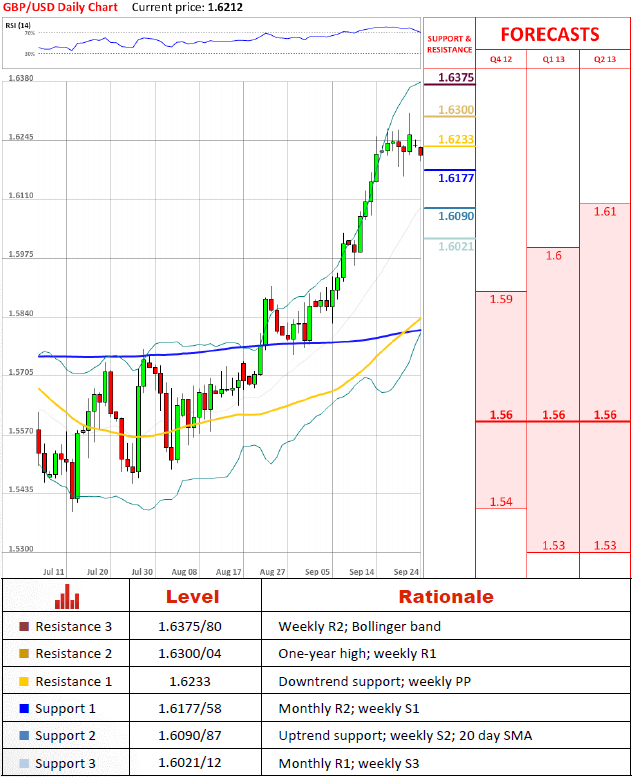Image resolution: width=632 pixels, height=777 pixels.
Task: Click the Level column header
Action: 195,597
